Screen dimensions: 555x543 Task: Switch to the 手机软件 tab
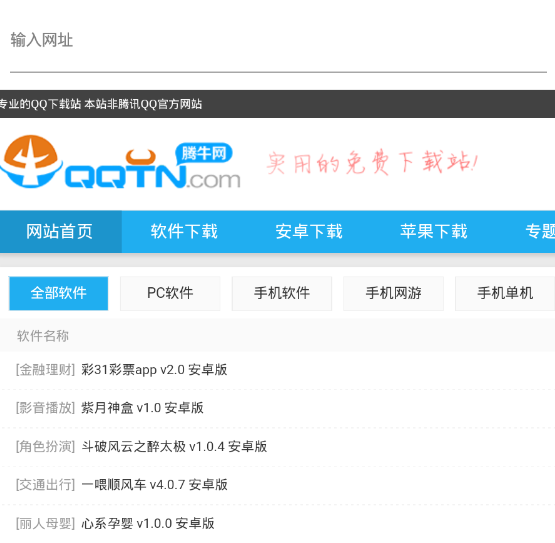tap(282, 293)
